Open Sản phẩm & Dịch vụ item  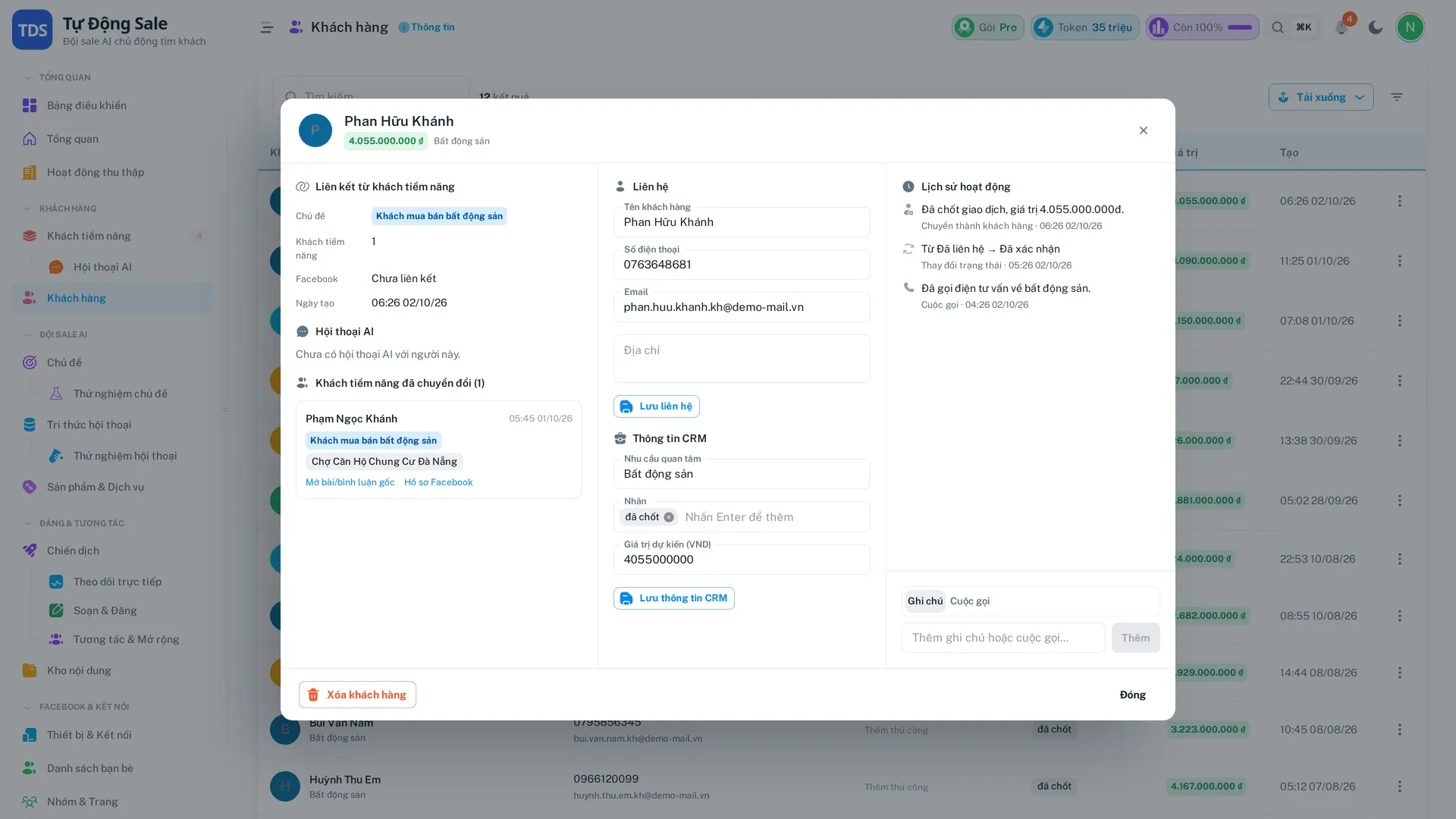coord(114,487)
